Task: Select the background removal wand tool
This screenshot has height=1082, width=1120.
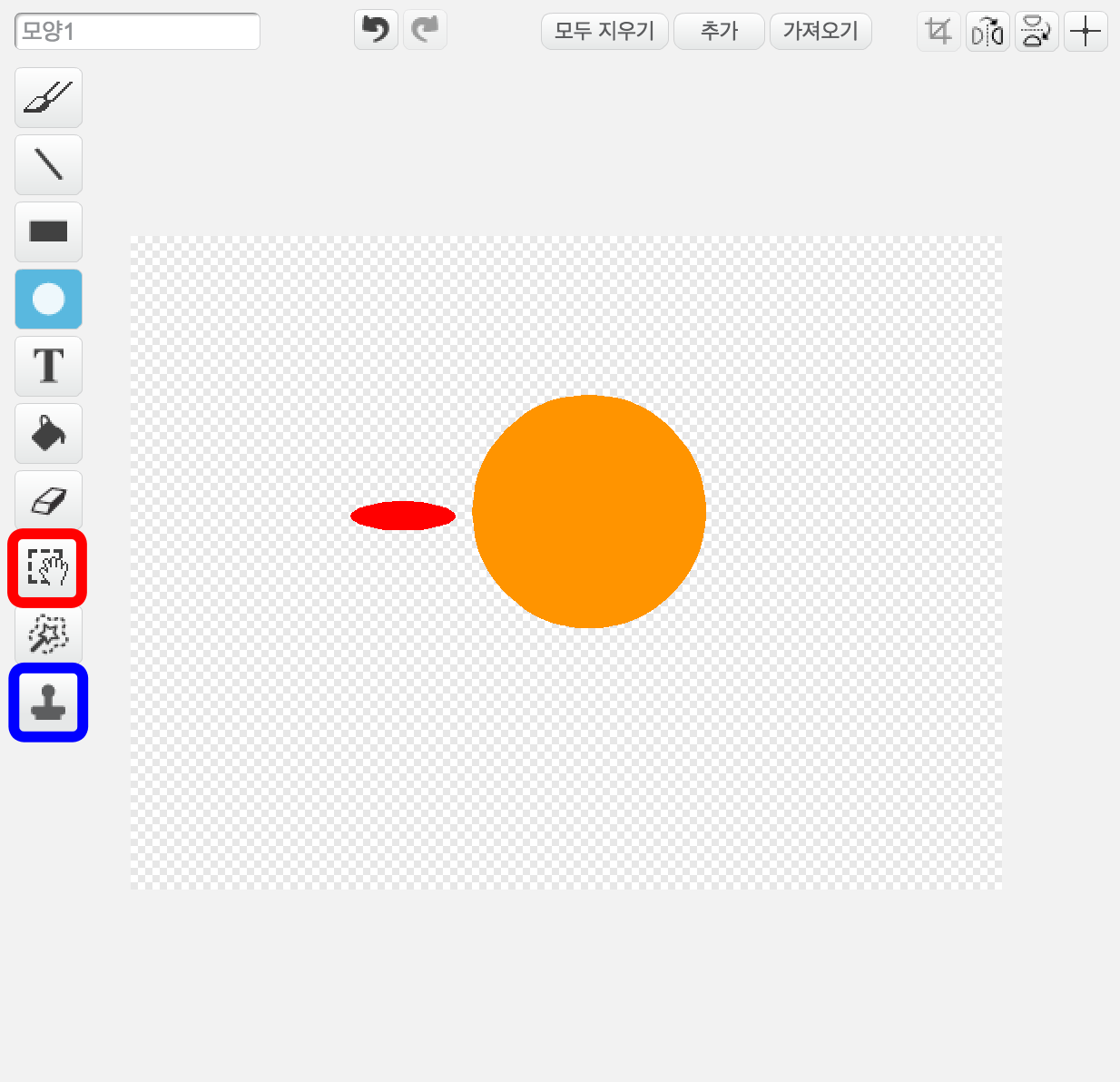Action: click(x=48, y=634)
